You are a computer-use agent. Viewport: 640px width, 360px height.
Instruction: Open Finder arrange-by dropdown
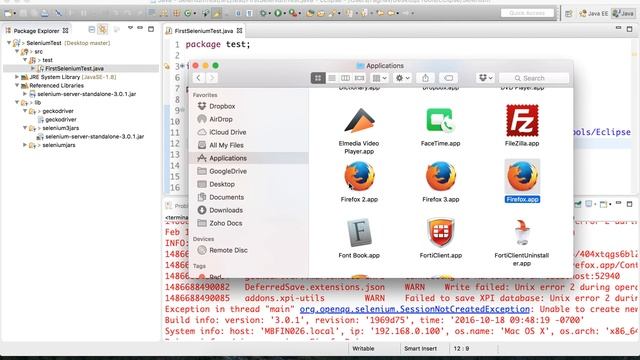(380, 78)
